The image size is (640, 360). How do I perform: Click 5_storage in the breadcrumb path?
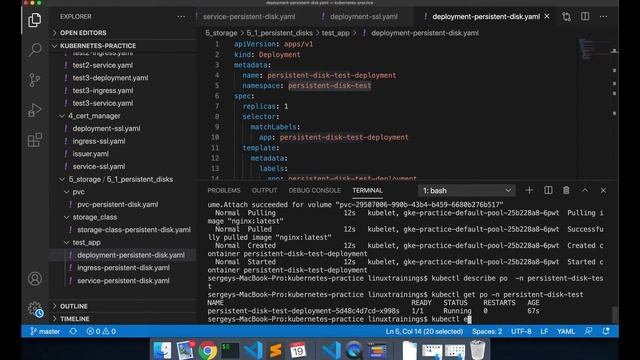click(x=221, y=33)
